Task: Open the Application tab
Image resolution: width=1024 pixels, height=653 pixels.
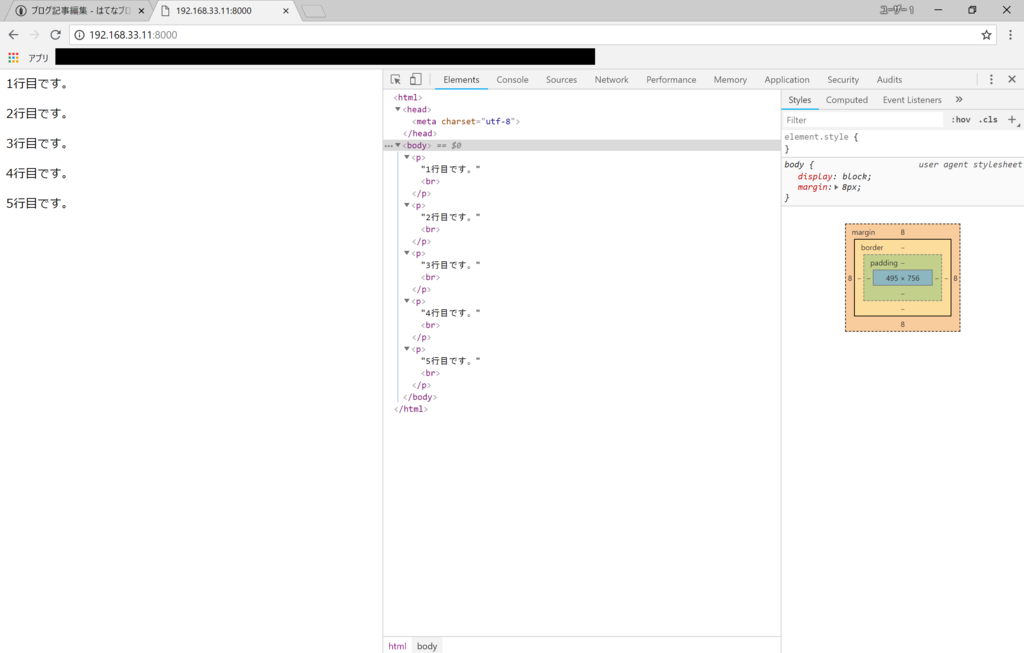Action: [787, 80]
